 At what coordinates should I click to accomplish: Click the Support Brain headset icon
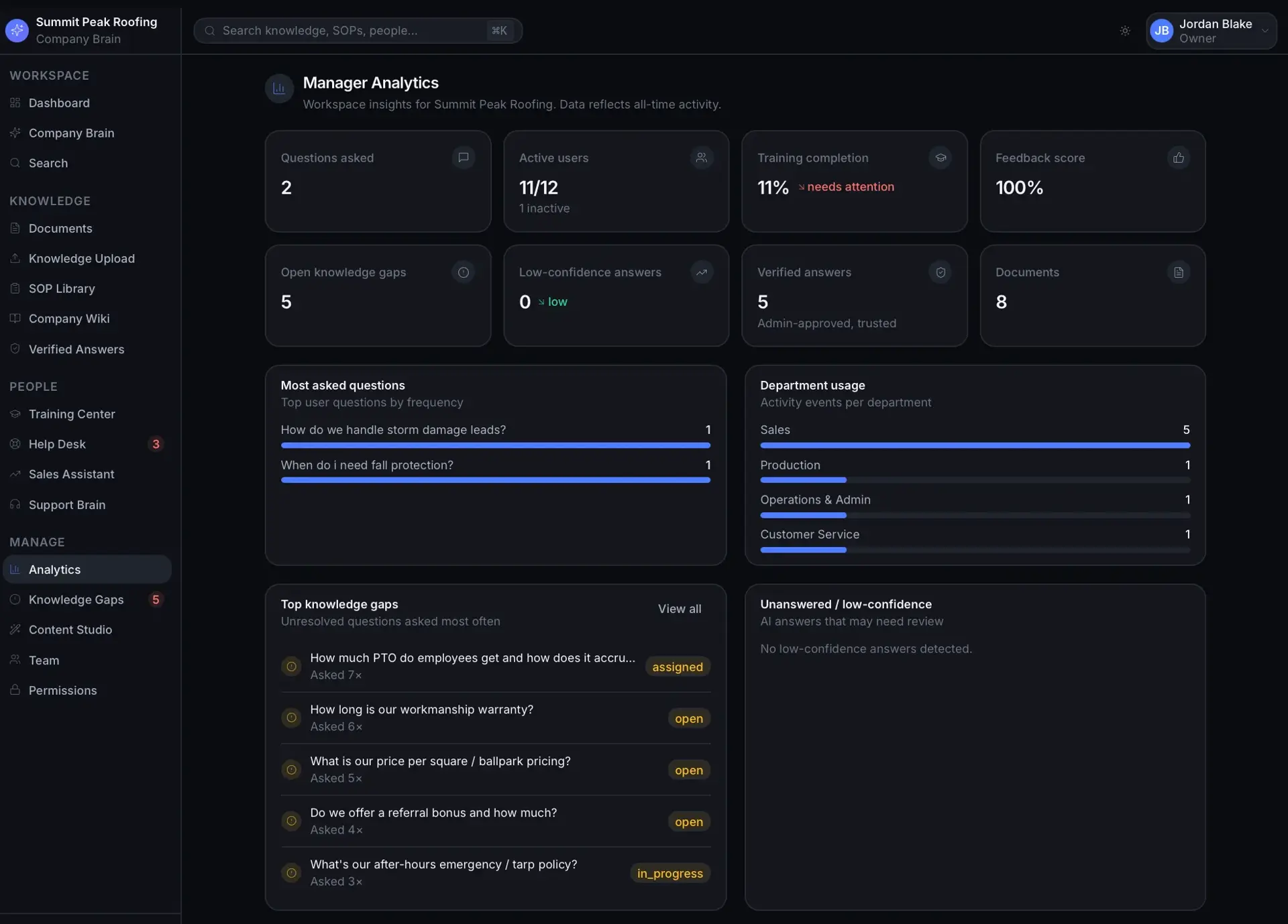15,504
